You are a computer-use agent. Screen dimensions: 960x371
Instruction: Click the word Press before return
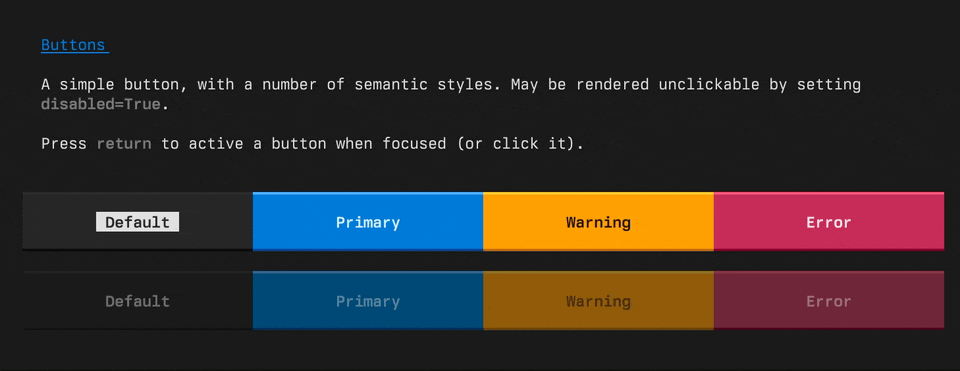click(64, 144)
